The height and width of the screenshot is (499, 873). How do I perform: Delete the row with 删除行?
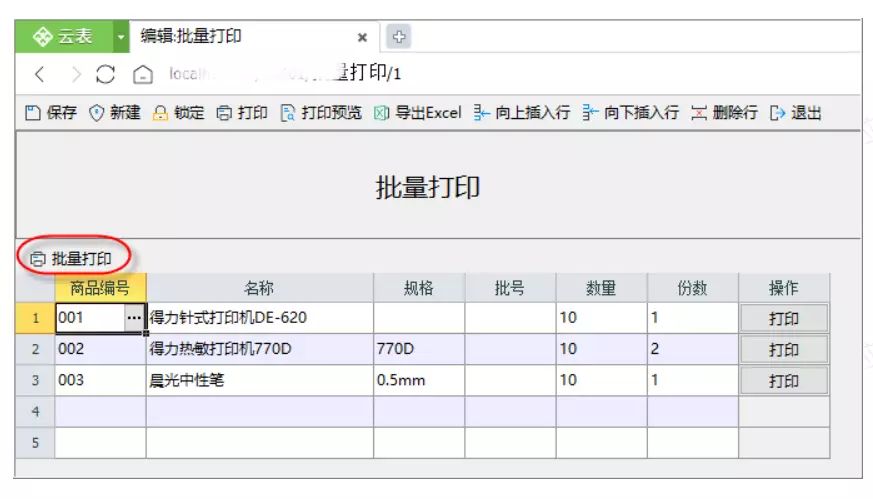pyautogui.click(x=724, y=113)
